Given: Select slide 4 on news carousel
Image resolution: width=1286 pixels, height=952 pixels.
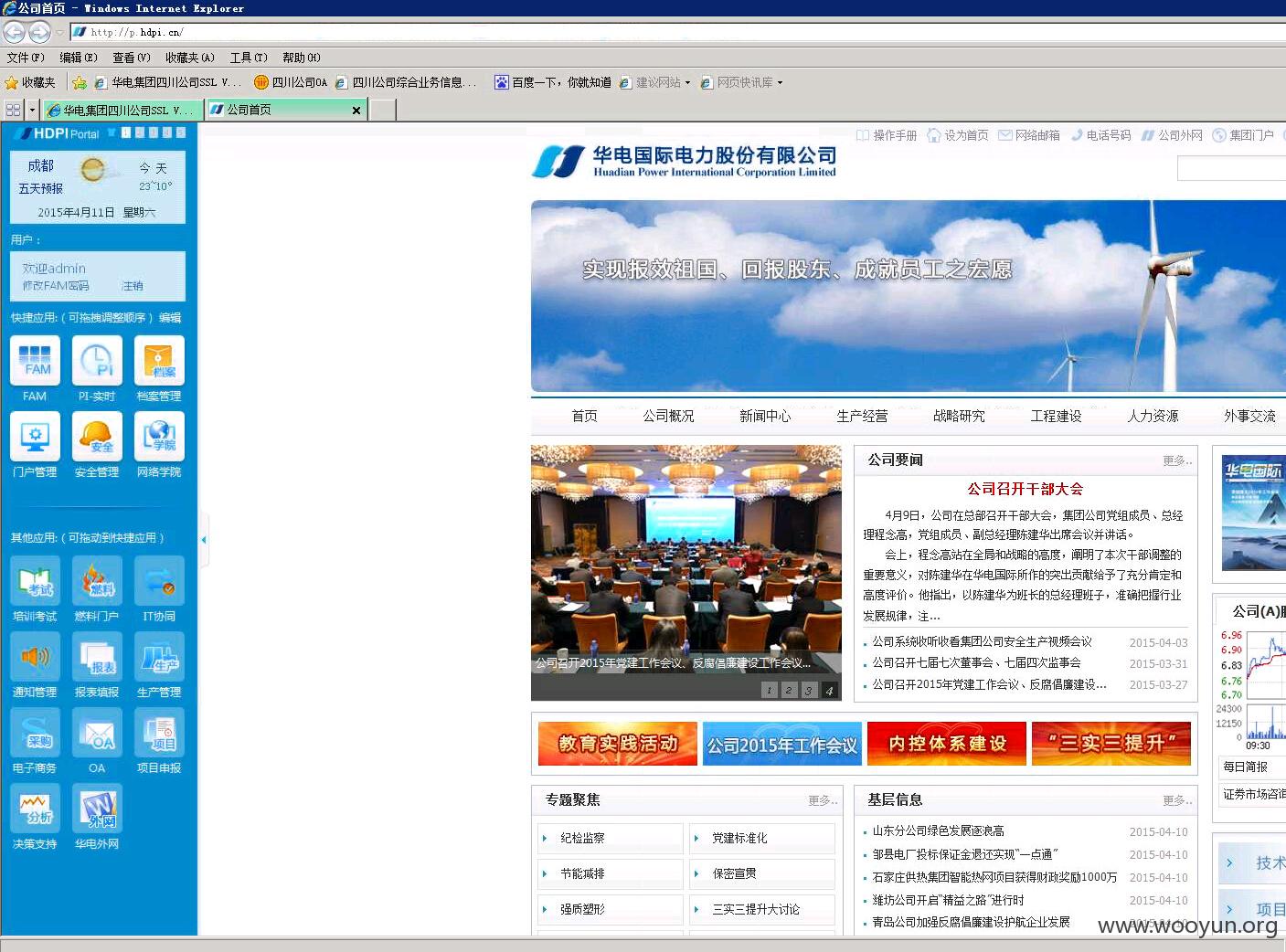Looking at the screenshot, I should point(829,690).
